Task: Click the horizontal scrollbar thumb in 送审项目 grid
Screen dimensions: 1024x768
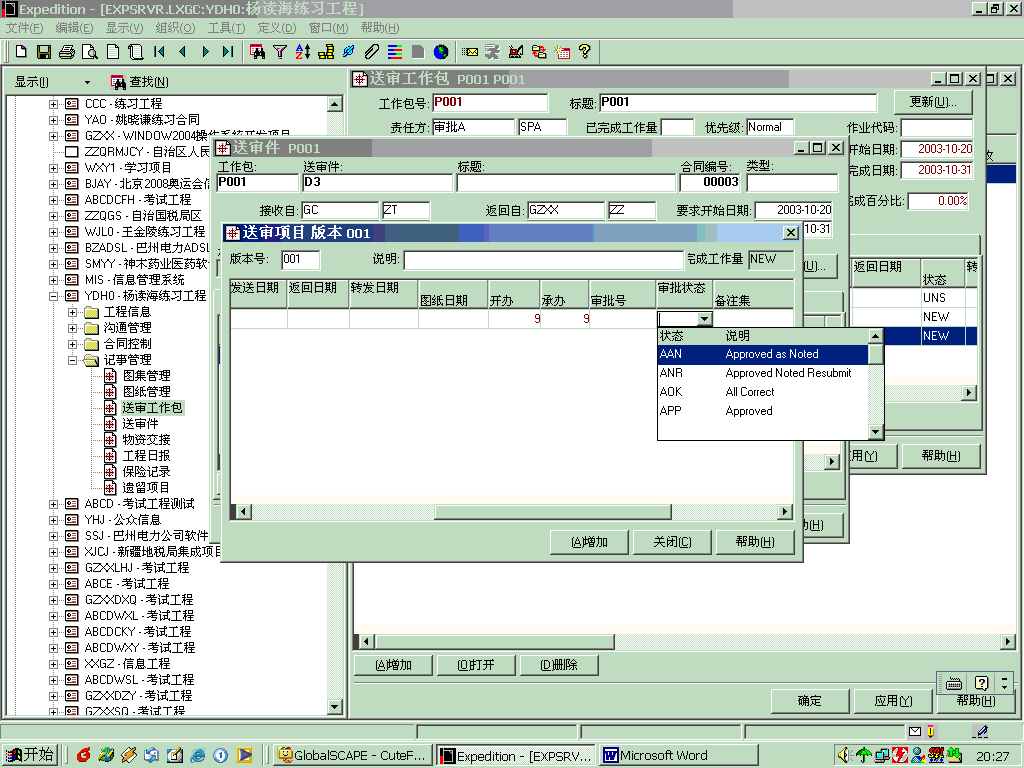Action: tap(552, 511)
